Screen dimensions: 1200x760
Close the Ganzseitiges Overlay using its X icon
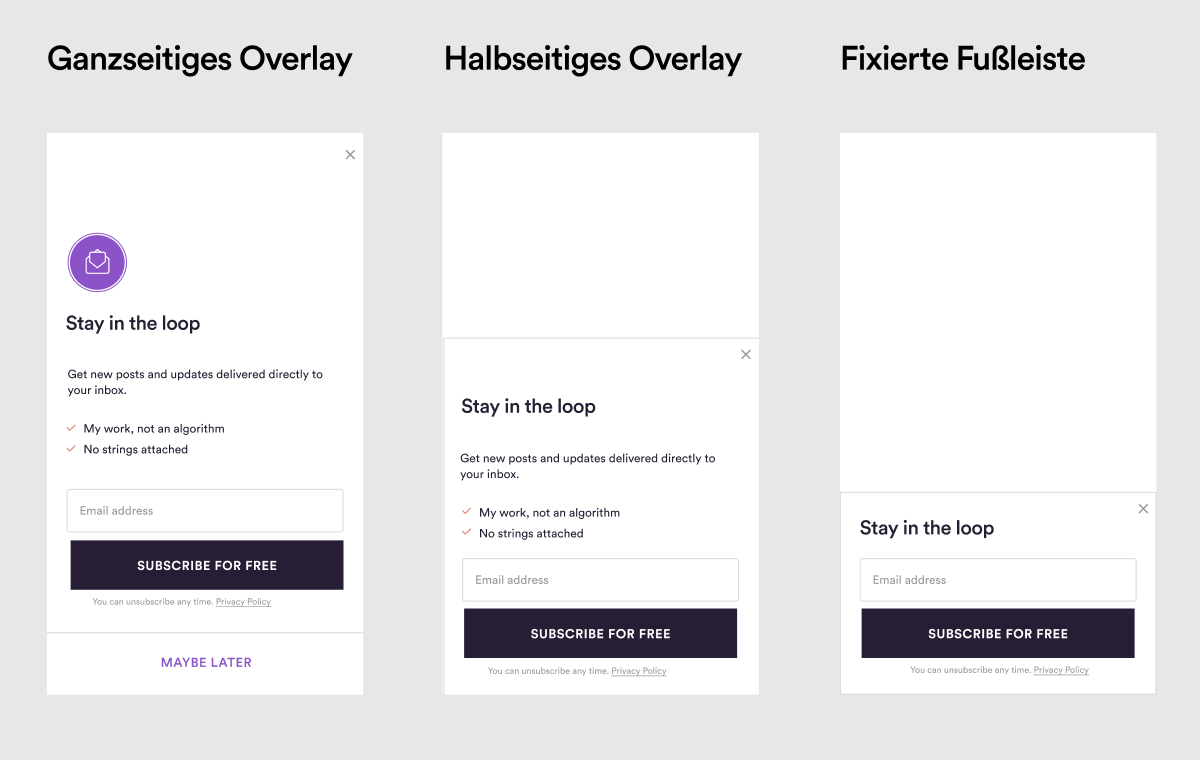point(350,155)
